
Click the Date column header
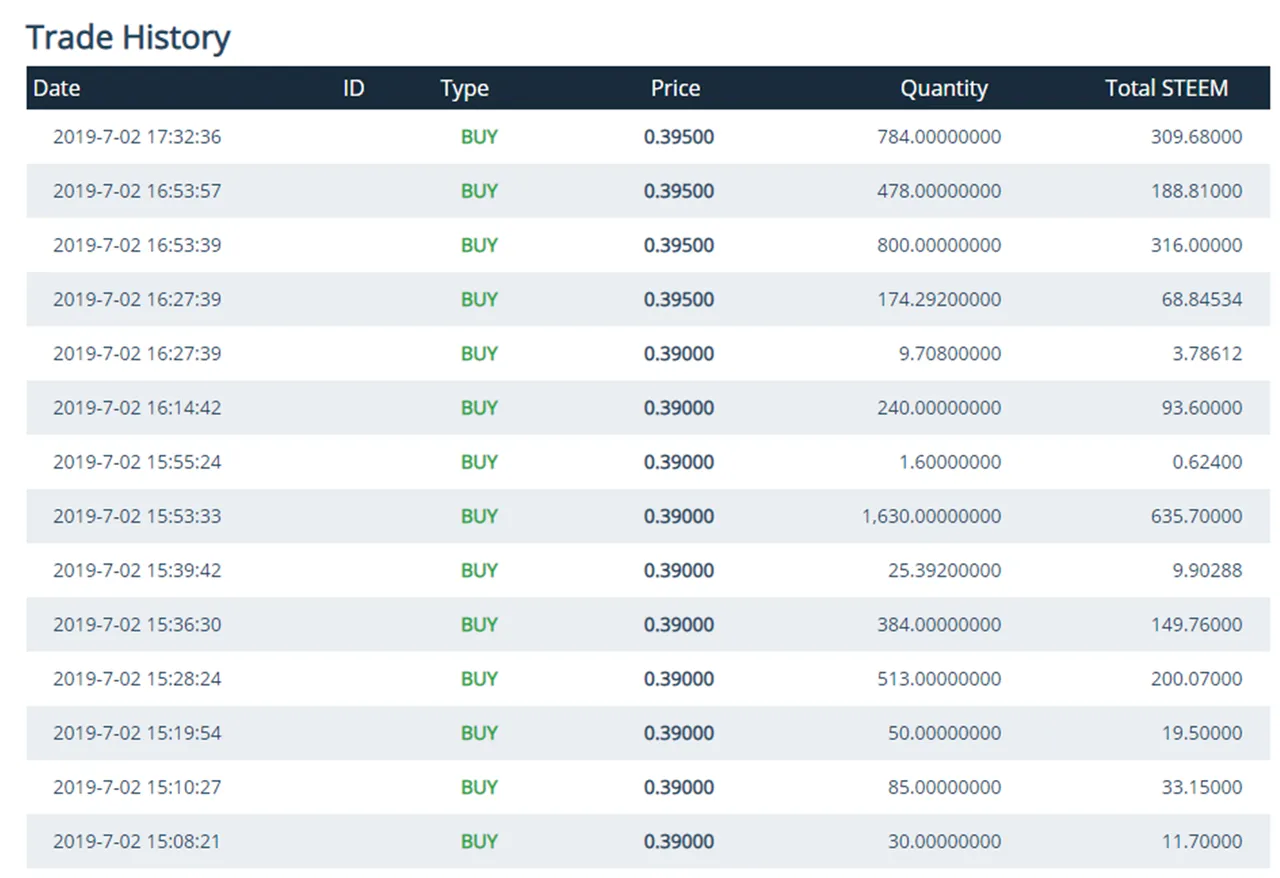57,88
